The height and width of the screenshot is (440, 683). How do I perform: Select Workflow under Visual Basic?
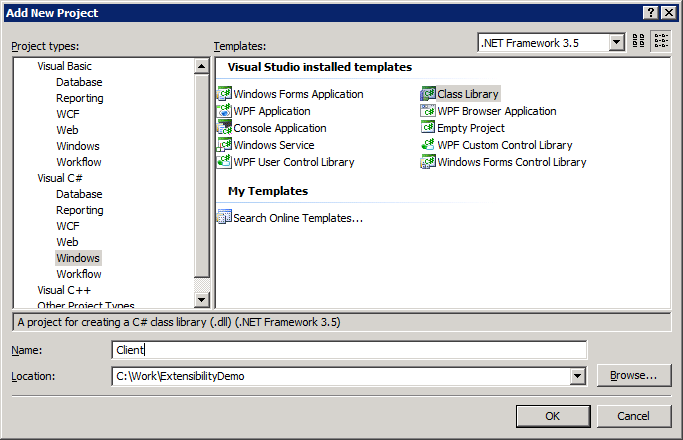click(79, 162)
